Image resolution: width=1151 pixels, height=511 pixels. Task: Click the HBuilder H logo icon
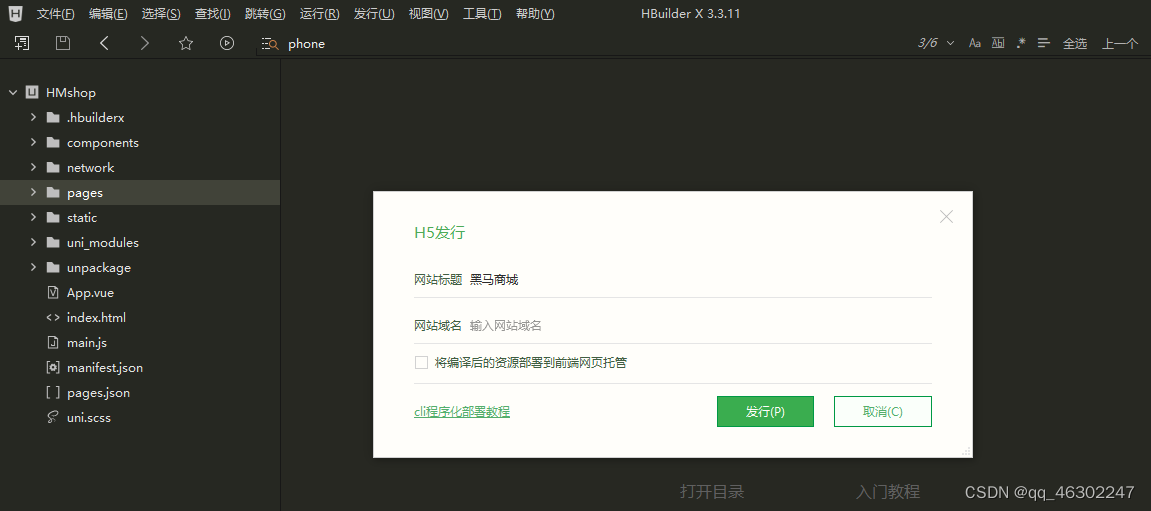16,14
